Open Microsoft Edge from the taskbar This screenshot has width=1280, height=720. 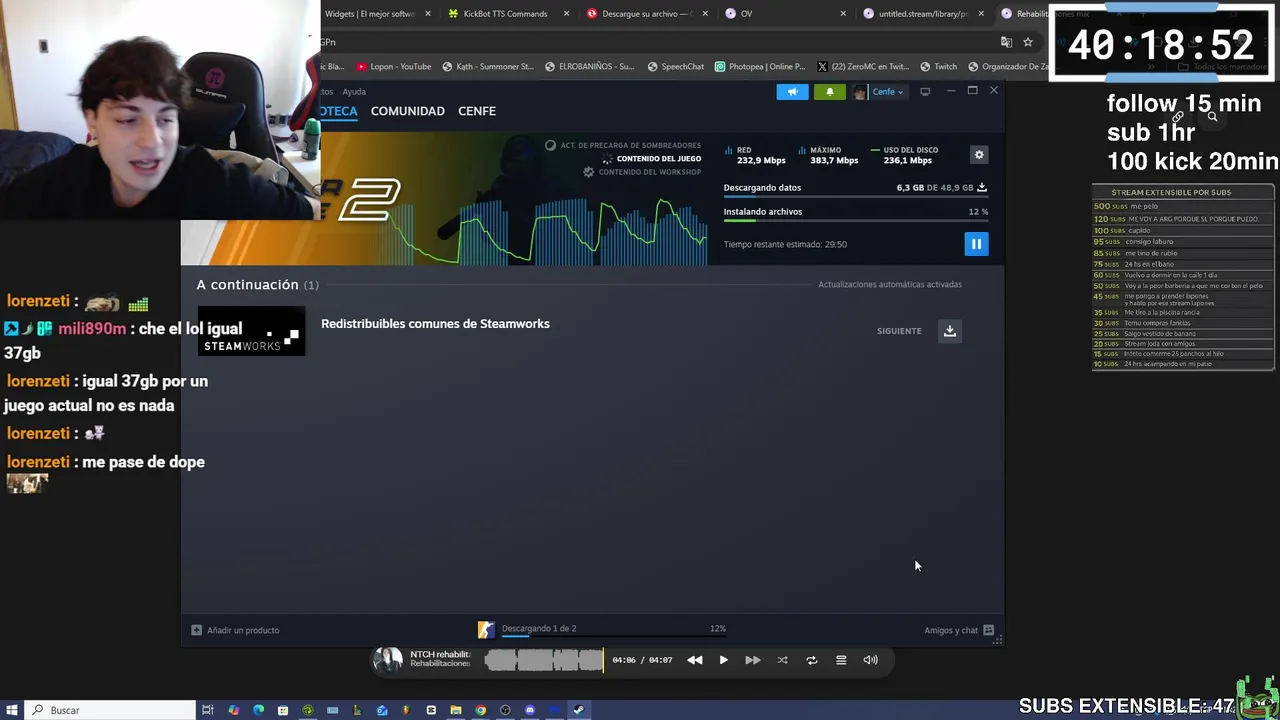click(258, 710)
